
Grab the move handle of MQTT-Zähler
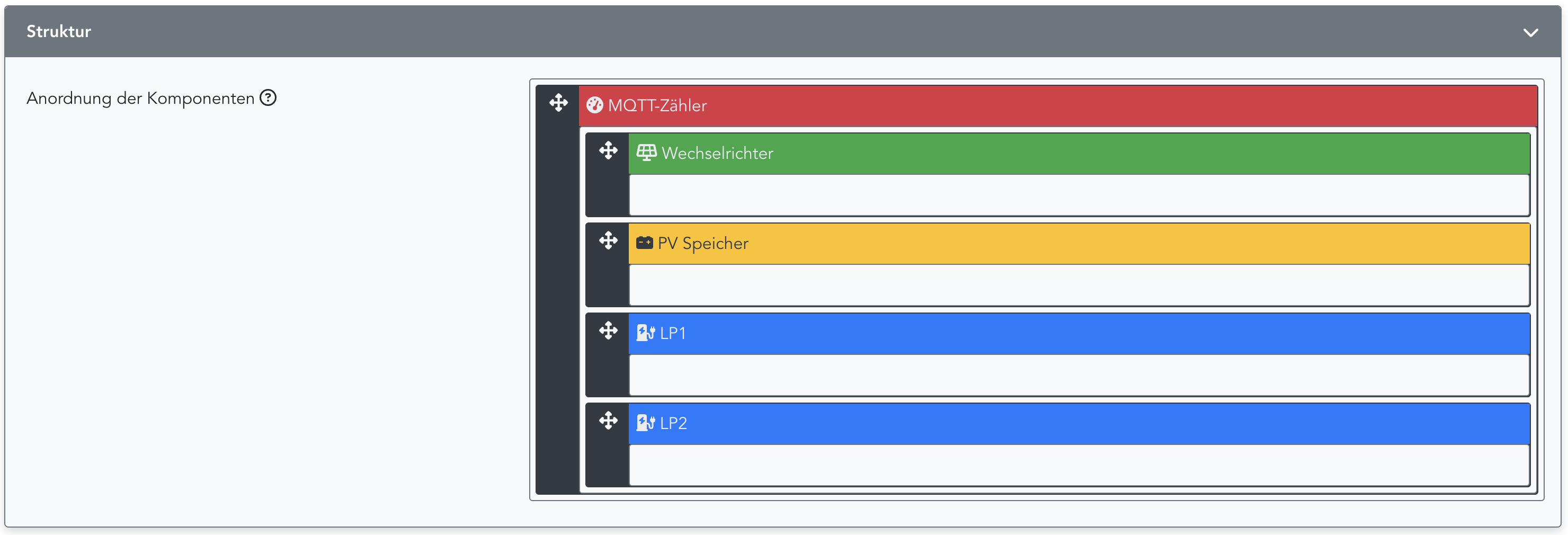click(558, 102)
